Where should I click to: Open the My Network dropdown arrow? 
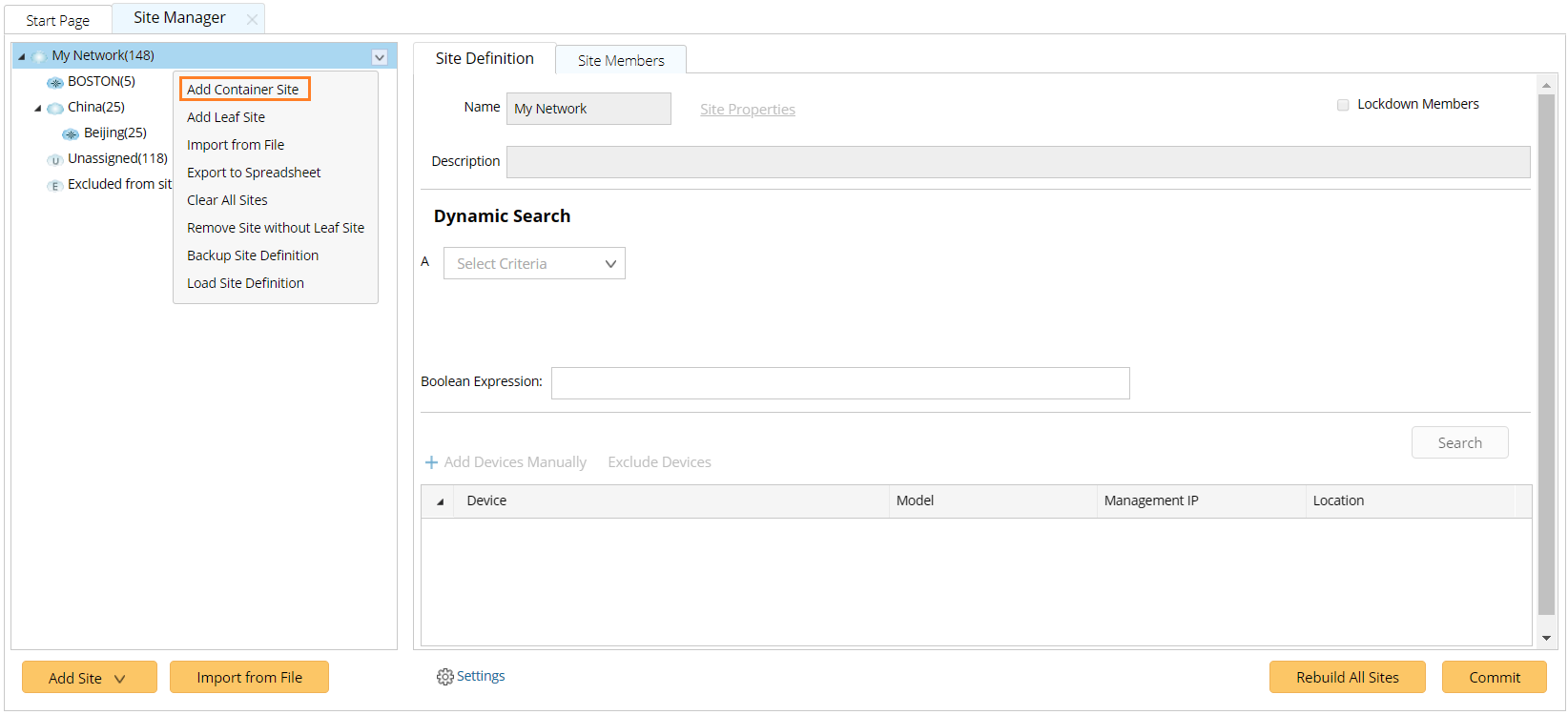[380, 57]
